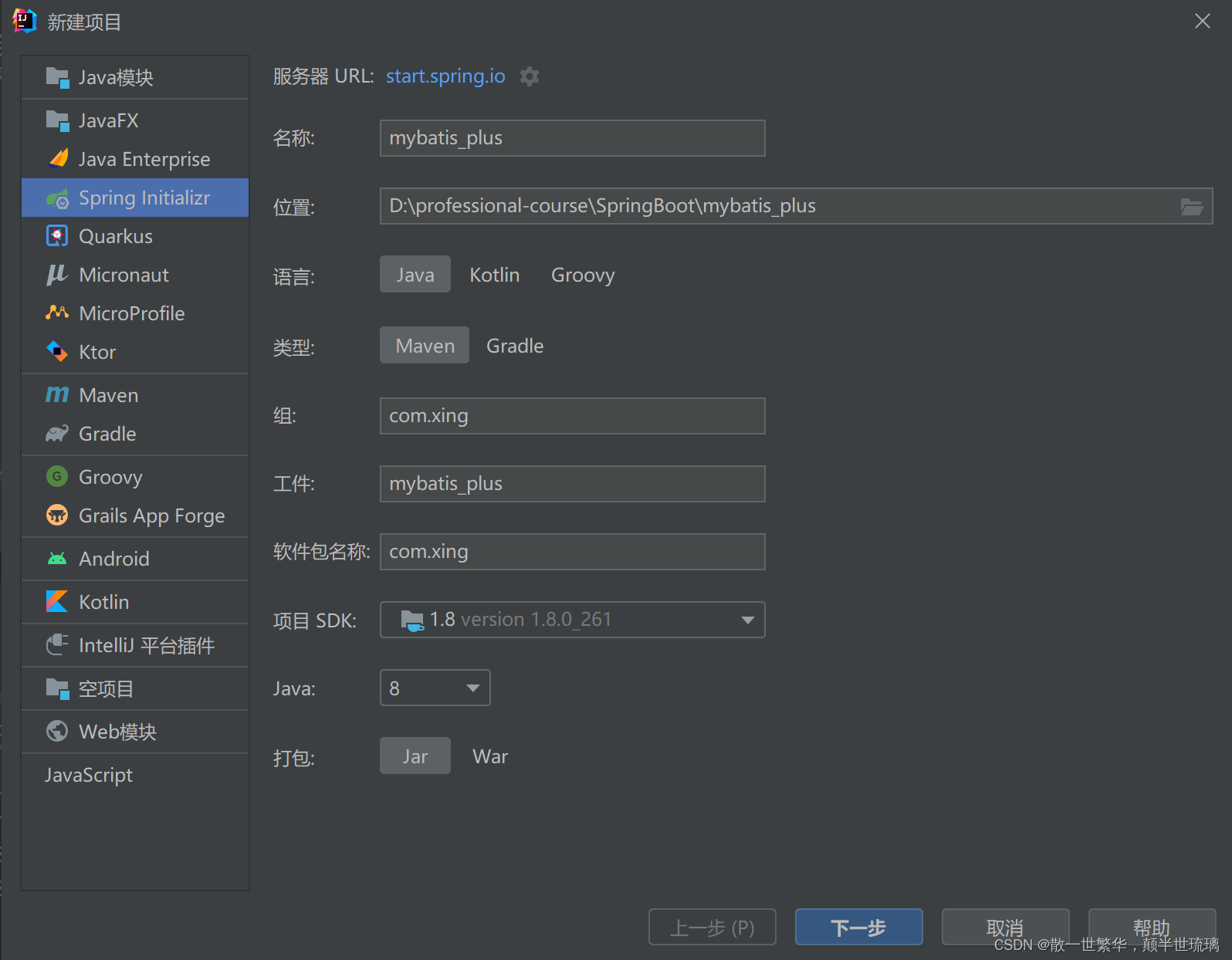Select Gradle project type in sidebar
This screenshot has height=960, width=1232.
click(x=135, y=434)
